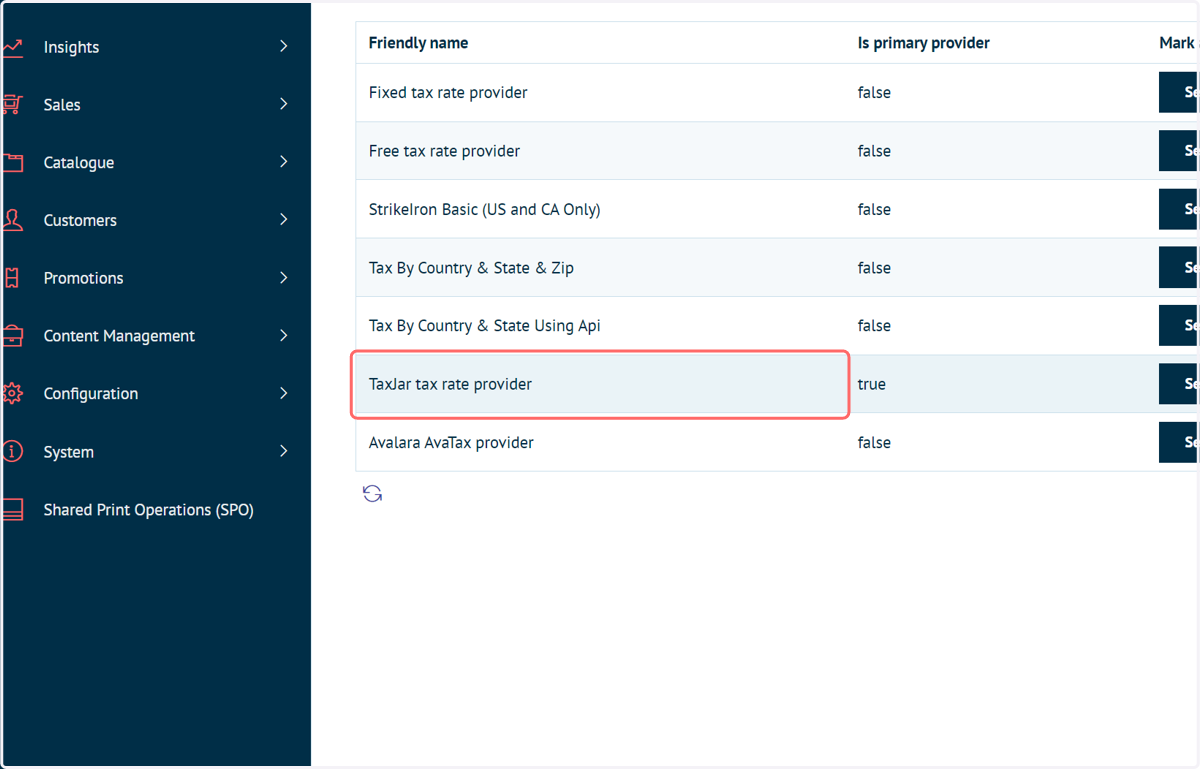Image resolution: width=1200 pixels, height=769 pixels.
Task: Click the button in Fixed tax rate provider row
Action: [x=1179, y=92]
